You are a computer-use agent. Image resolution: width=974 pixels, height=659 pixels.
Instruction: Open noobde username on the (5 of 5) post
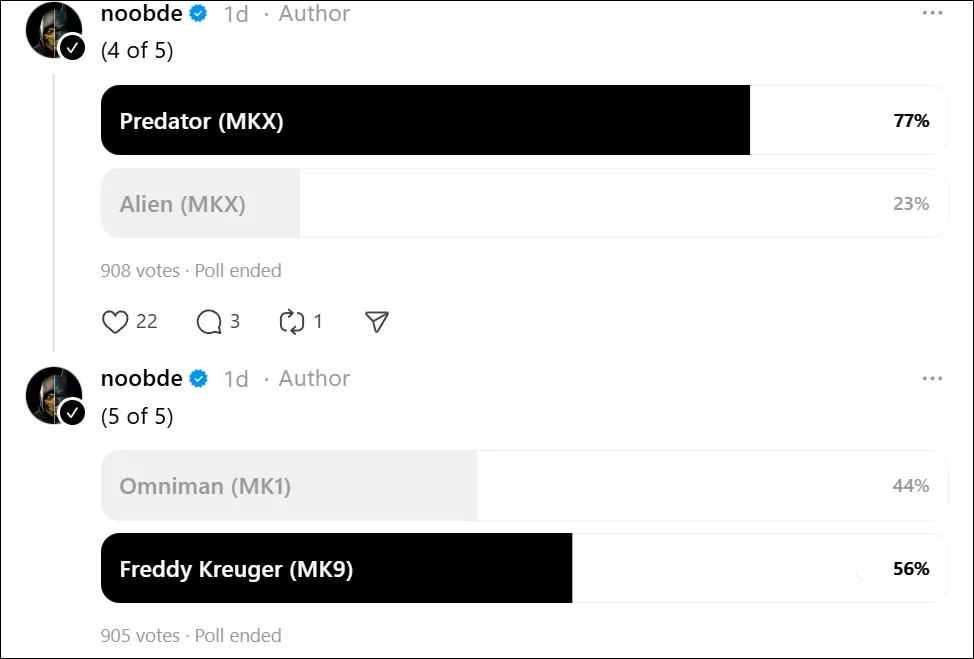141,379
